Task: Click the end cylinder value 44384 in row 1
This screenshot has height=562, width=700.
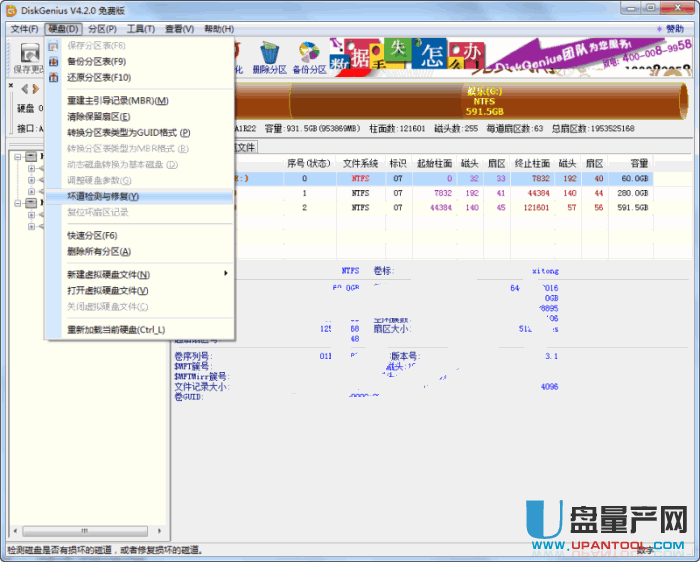Action: coord(538,193)
